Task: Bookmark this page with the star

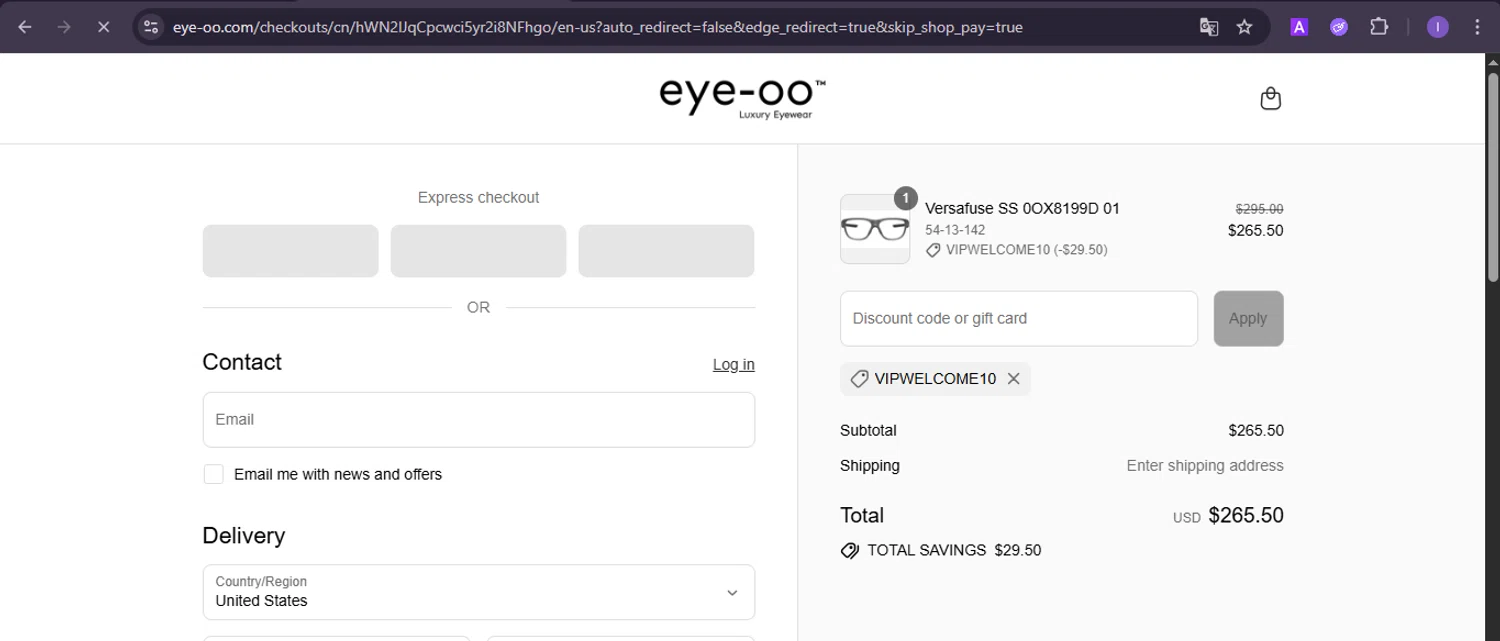Action: pos(1244,27)
